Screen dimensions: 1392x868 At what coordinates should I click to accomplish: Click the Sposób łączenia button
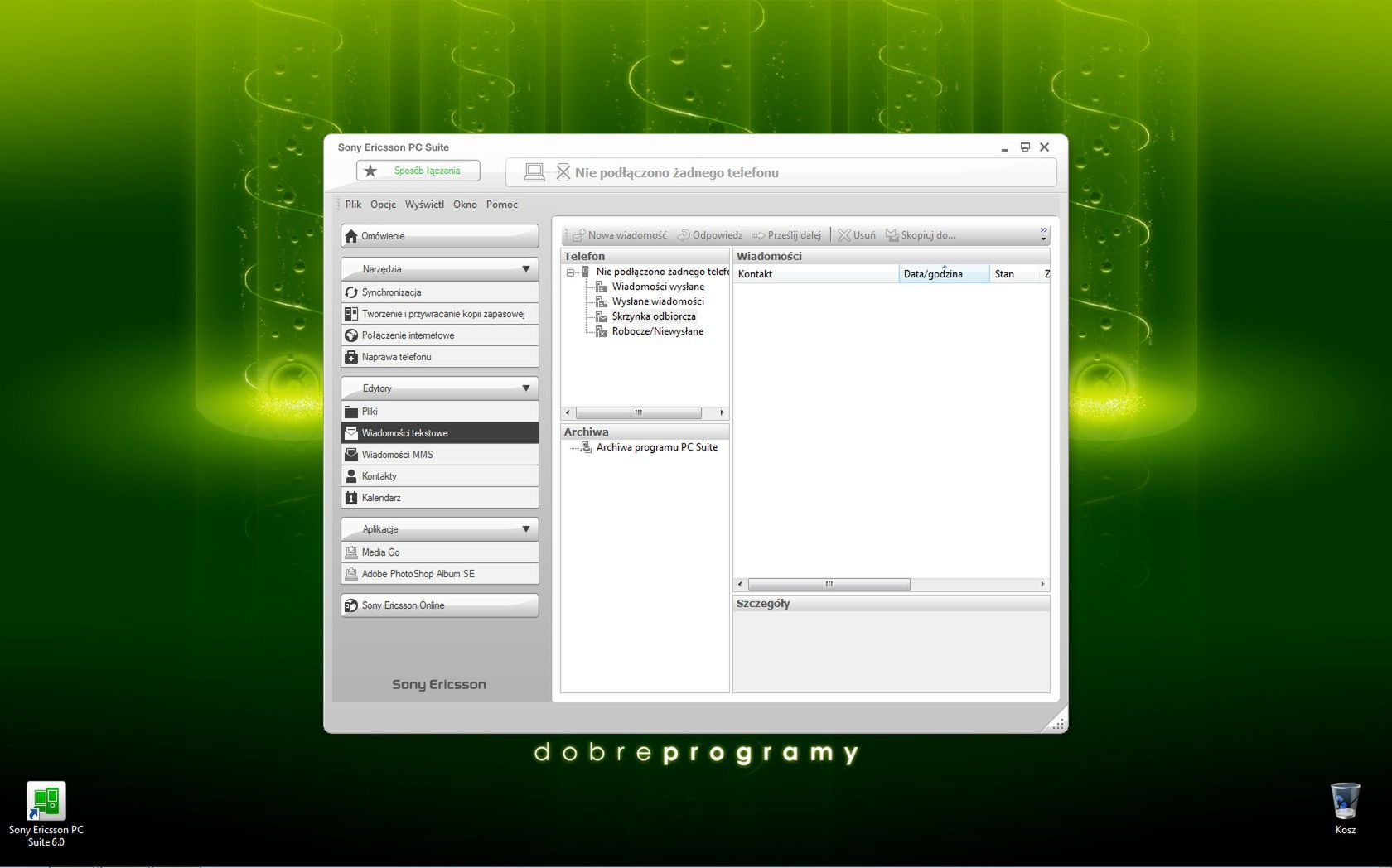(418, 171)
